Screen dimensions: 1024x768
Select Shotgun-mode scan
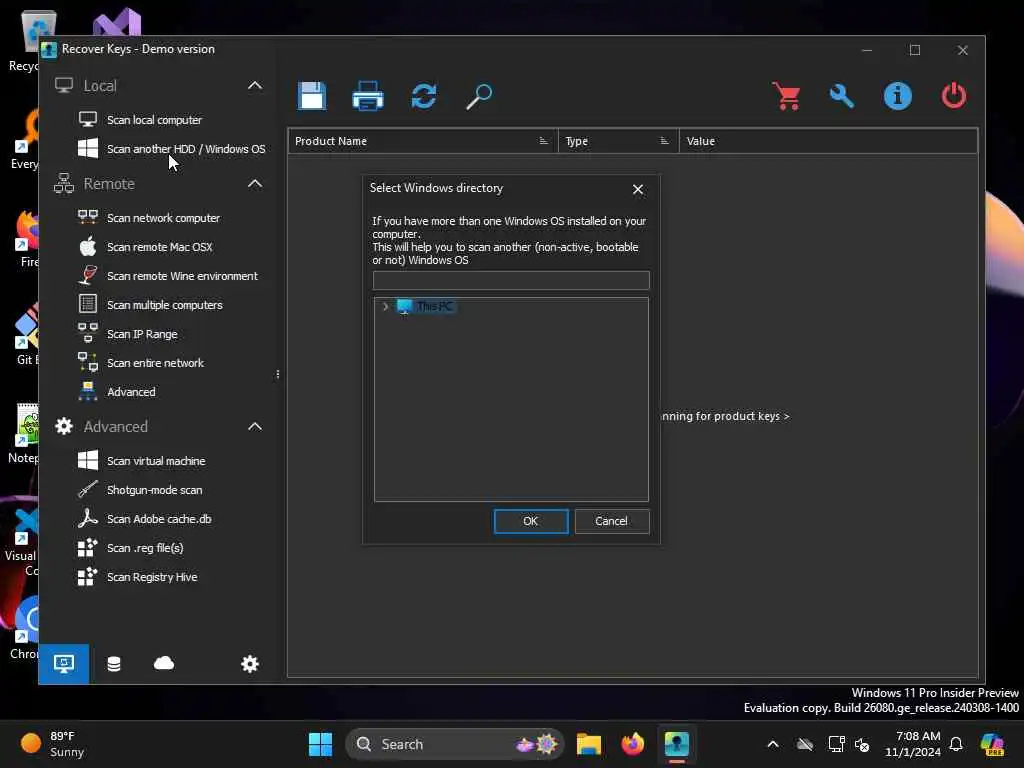coord(154,490)
